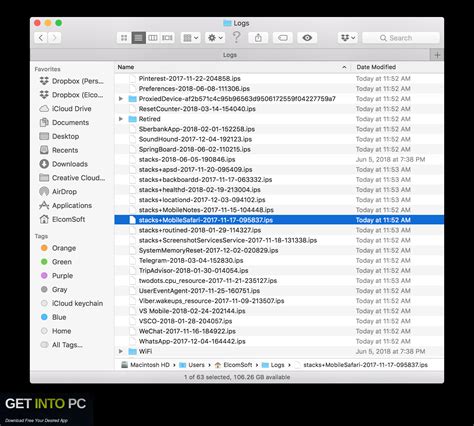The width and height of the screenshot is (474, 426).
Task: Select Telegram-2018-03-04-152830.ips file
Action: 279,260
